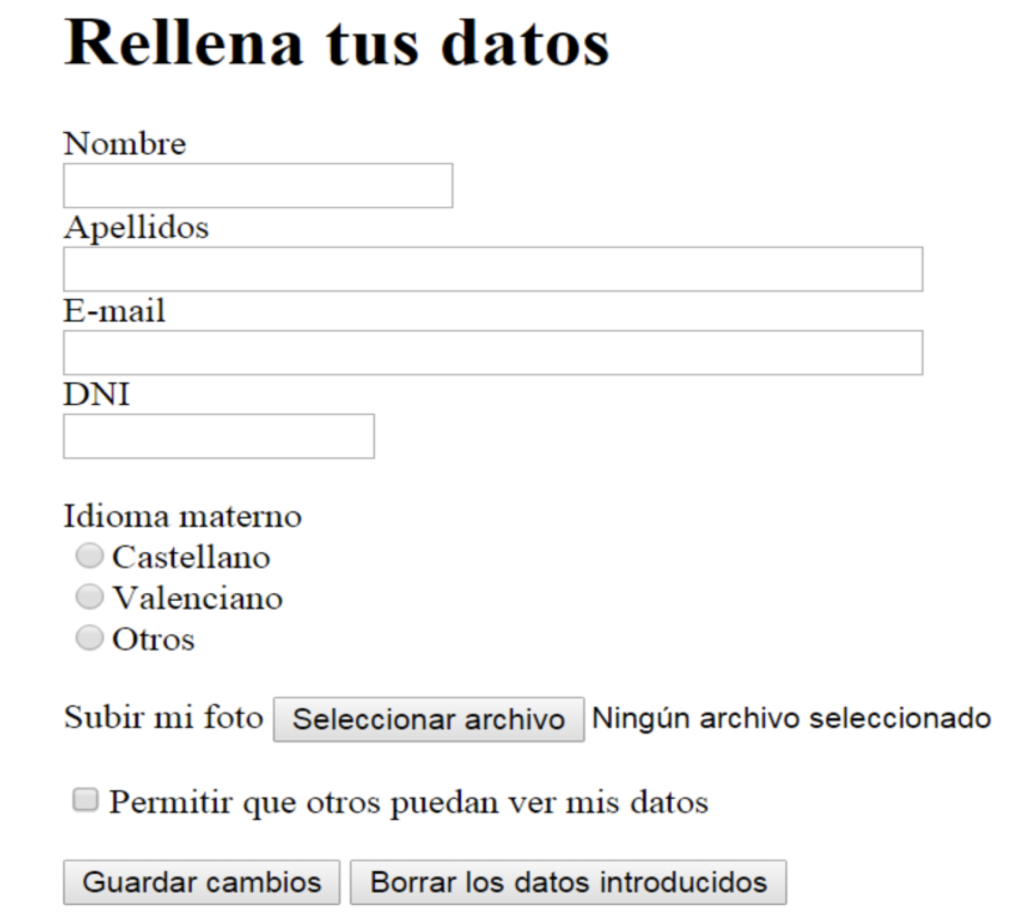Viewport: 1024px width, 919px height.
Task: Click the DNI label text
Action: tap(97, 395)
